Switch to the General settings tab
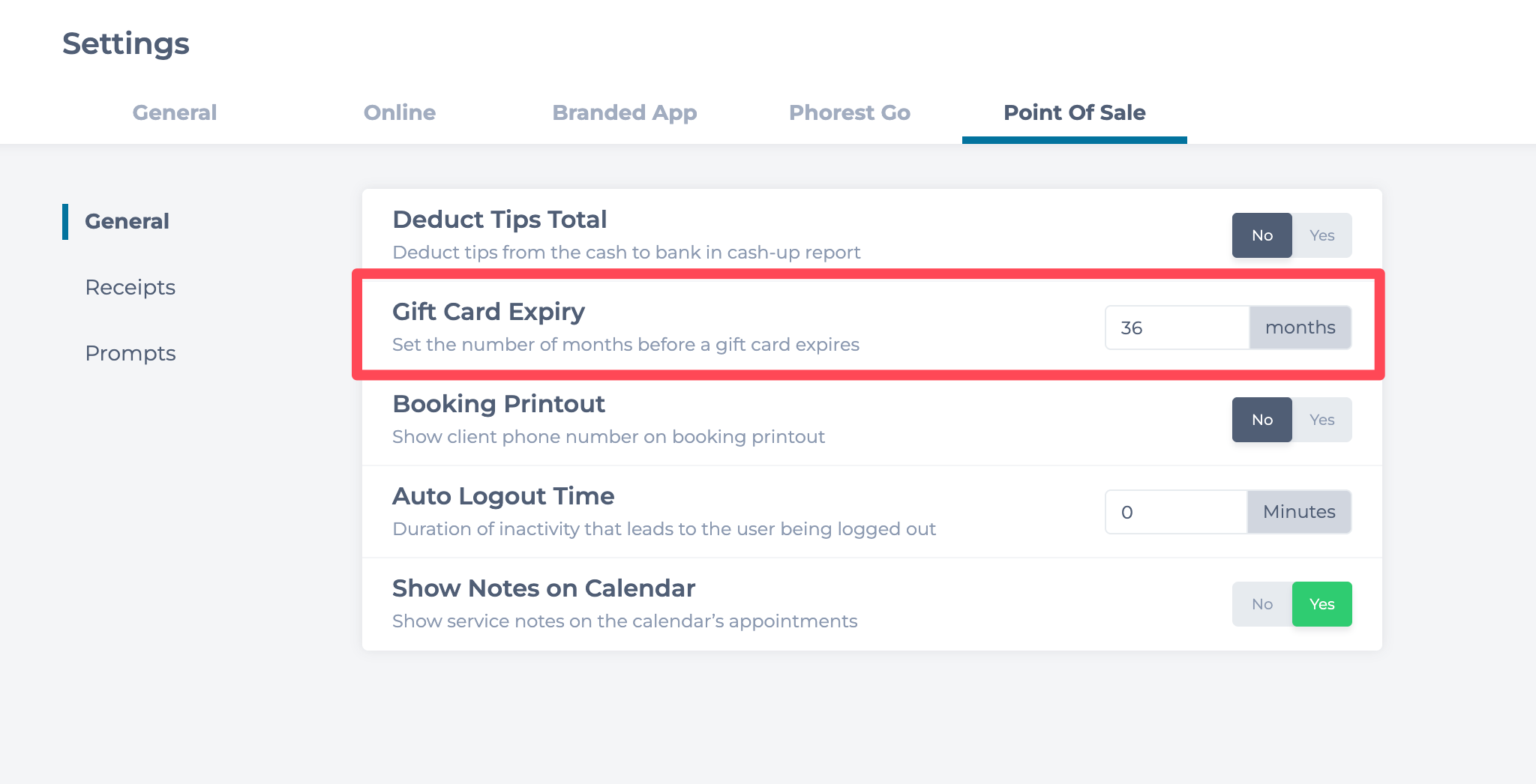 pos(174,112)
